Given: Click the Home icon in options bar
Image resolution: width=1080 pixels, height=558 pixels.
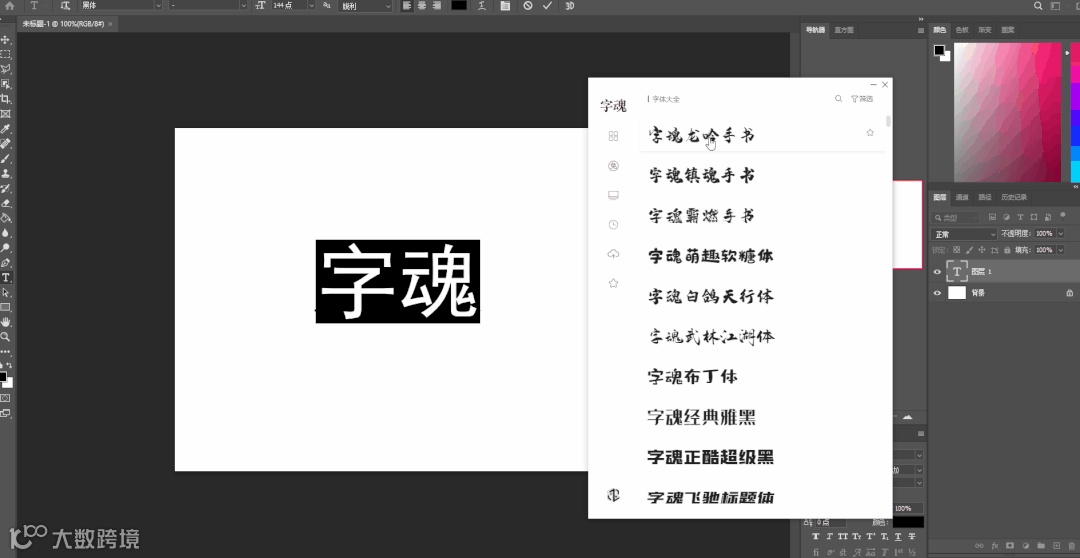Looking at the screenshot, I should click(10, 6).
